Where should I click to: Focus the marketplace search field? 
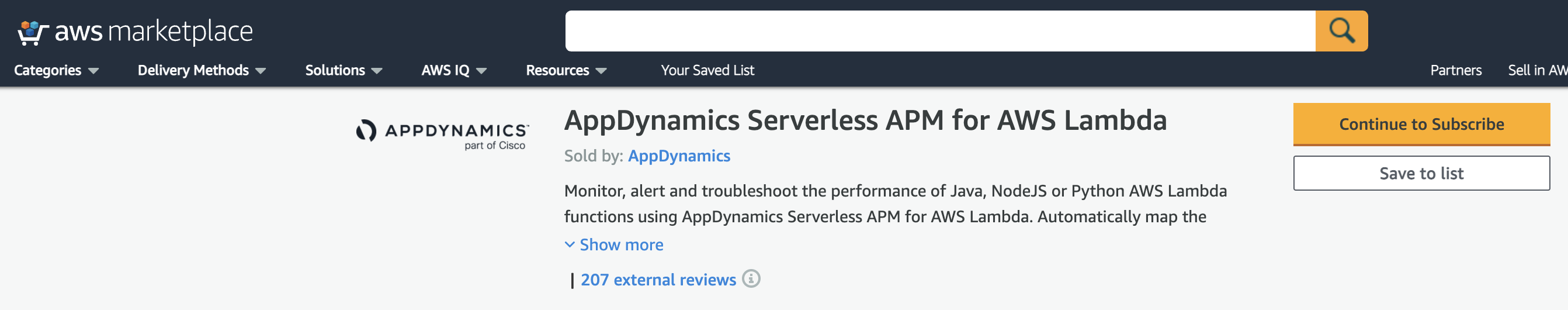pos(940,30)
